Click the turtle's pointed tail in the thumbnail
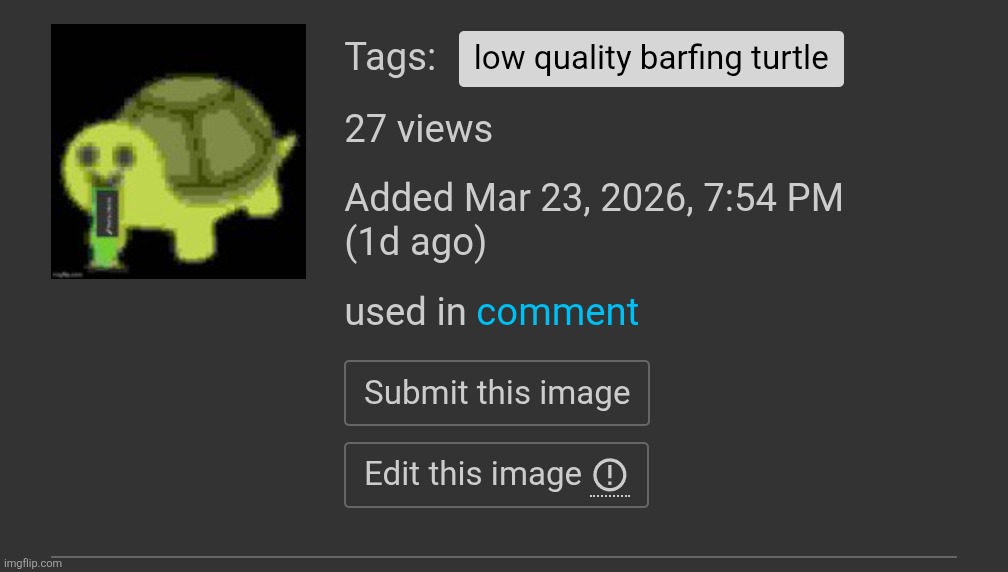This screenshot has width=1008, height=572. 287,147
